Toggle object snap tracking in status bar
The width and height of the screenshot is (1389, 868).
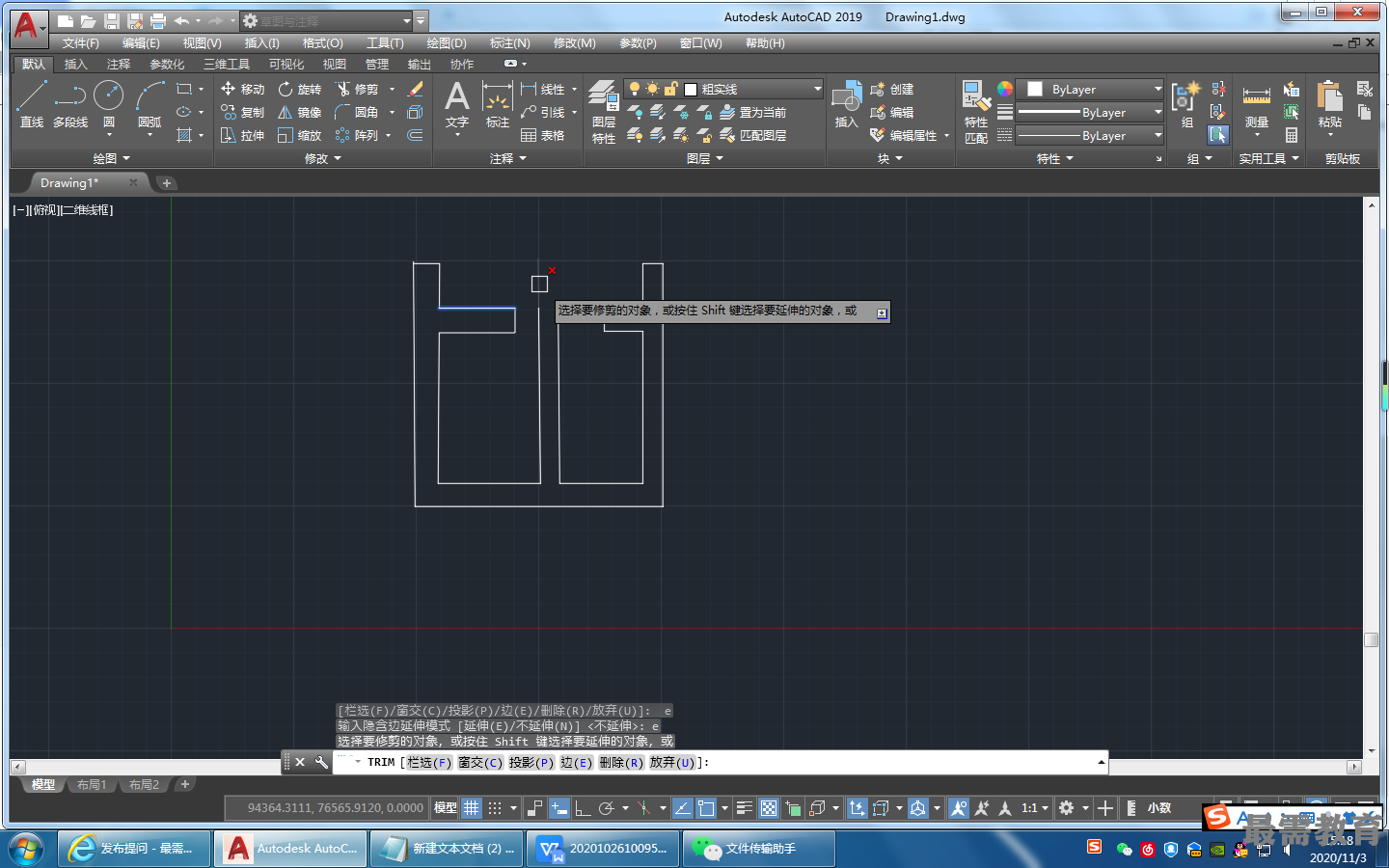[682, 808]
